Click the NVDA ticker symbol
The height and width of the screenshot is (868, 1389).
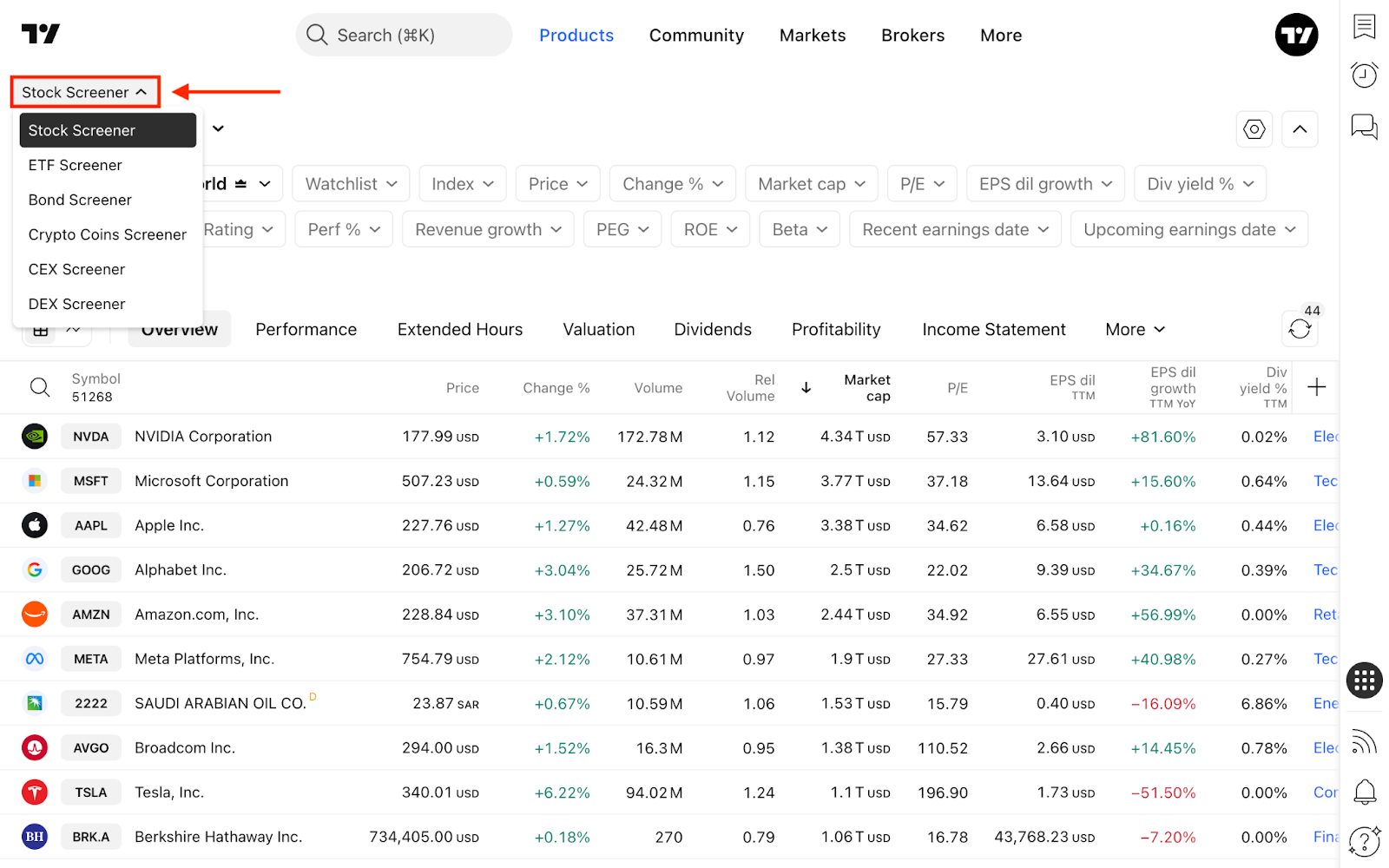click(x=91, y=437)
